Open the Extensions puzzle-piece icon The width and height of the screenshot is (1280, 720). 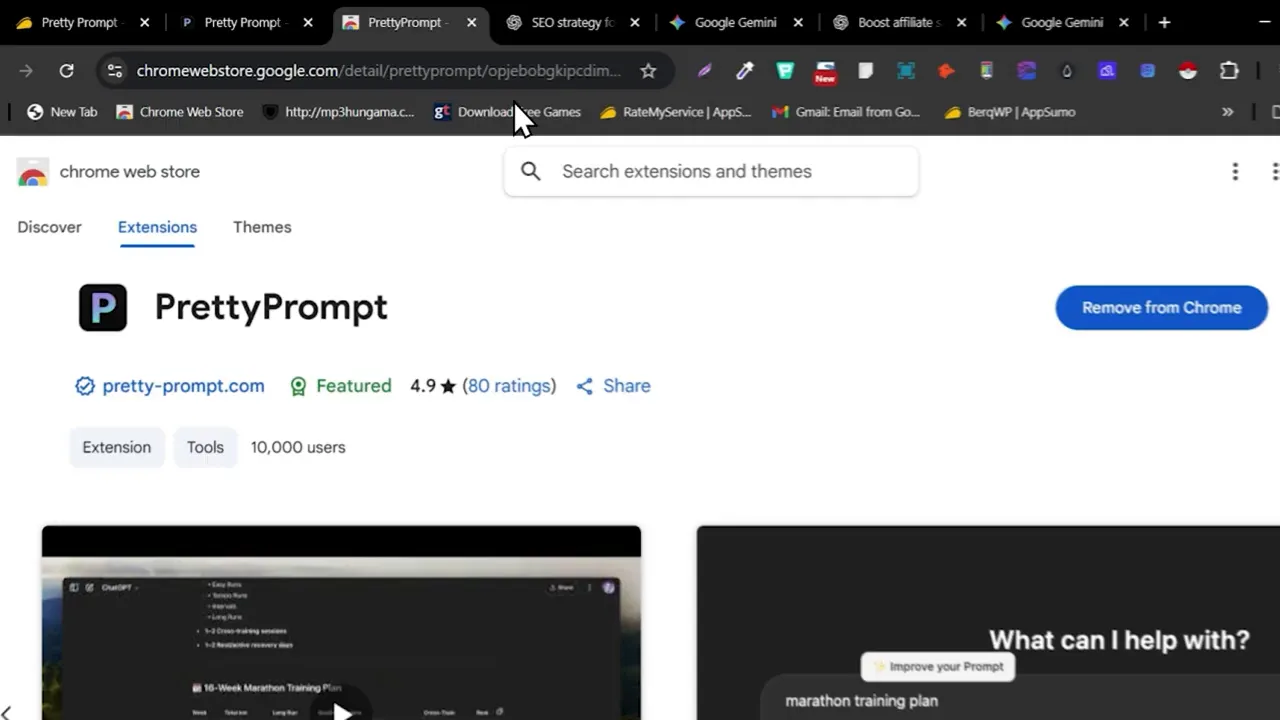1229,70
